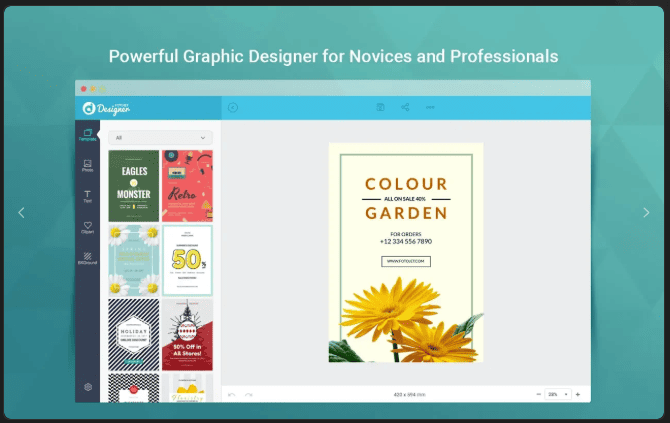Click the zoom in plus icon
This screenshot has width=670, height=423.
click(x=578, y=394)
